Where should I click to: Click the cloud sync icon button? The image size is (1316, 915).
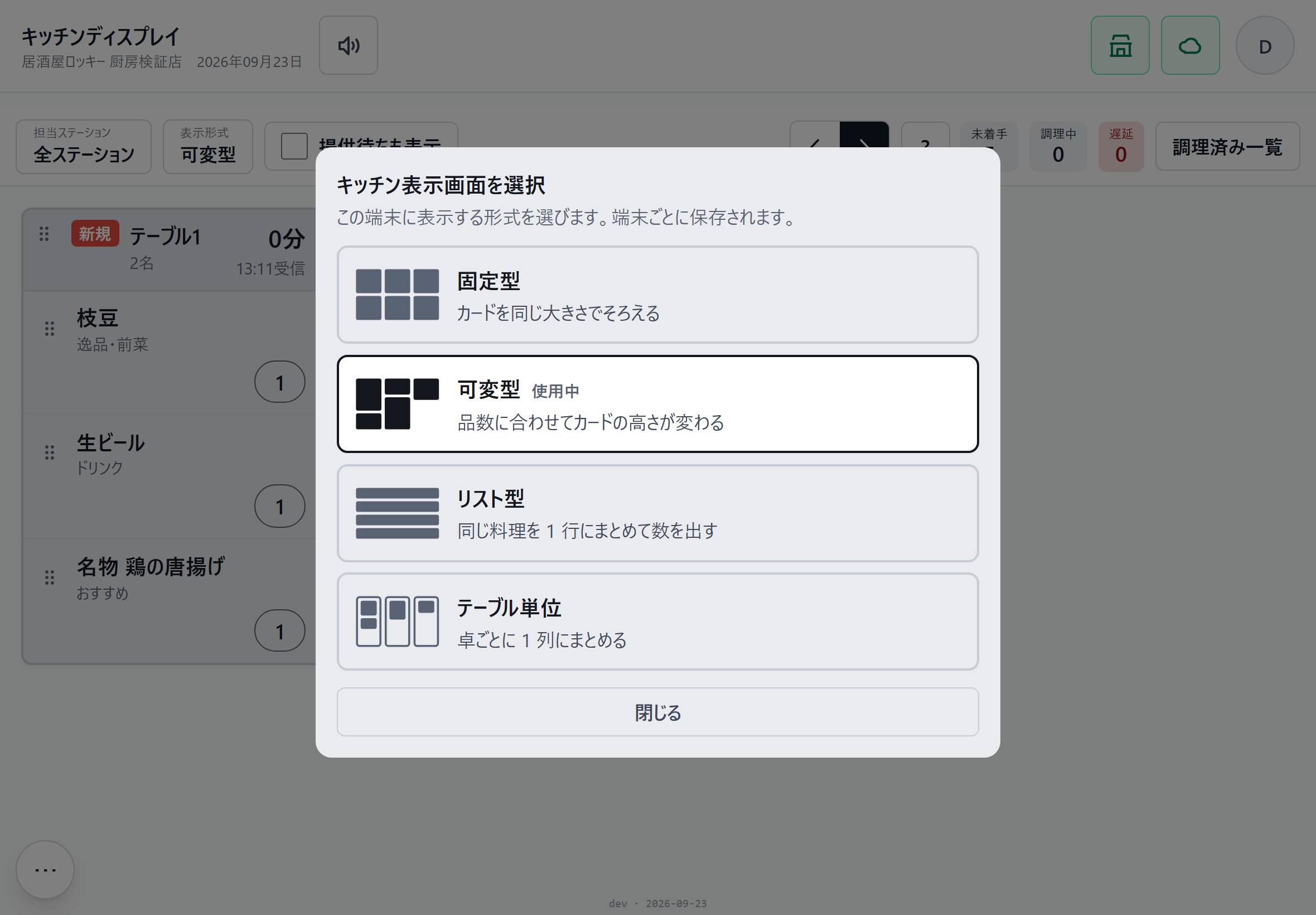click(1190, 45)
